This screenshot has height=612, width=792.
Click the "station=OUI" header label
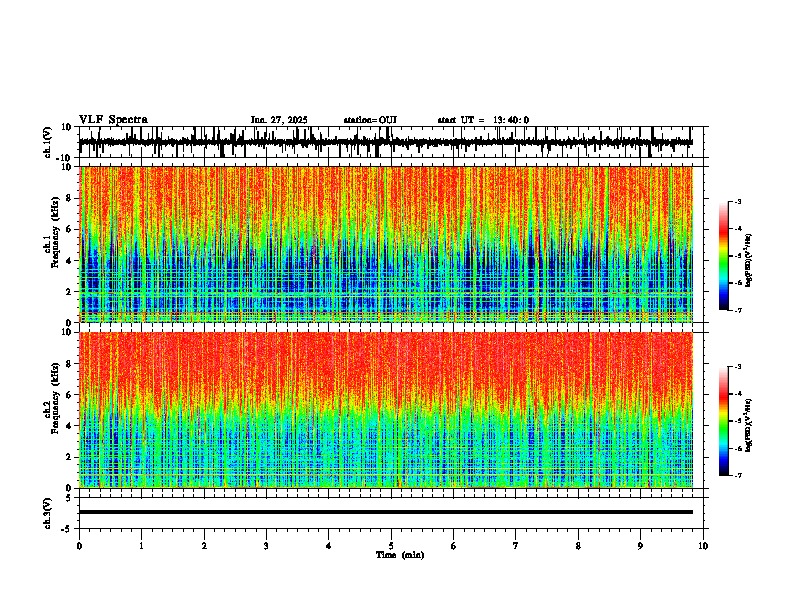pyautogui.click(x=370, y=120)
